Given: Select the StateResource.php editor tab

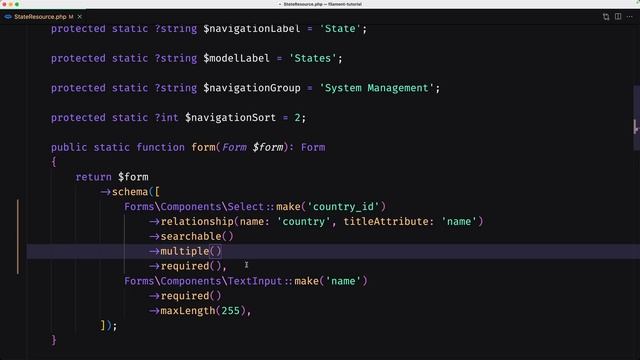Looking at the screenshot, I should [43, 17].
